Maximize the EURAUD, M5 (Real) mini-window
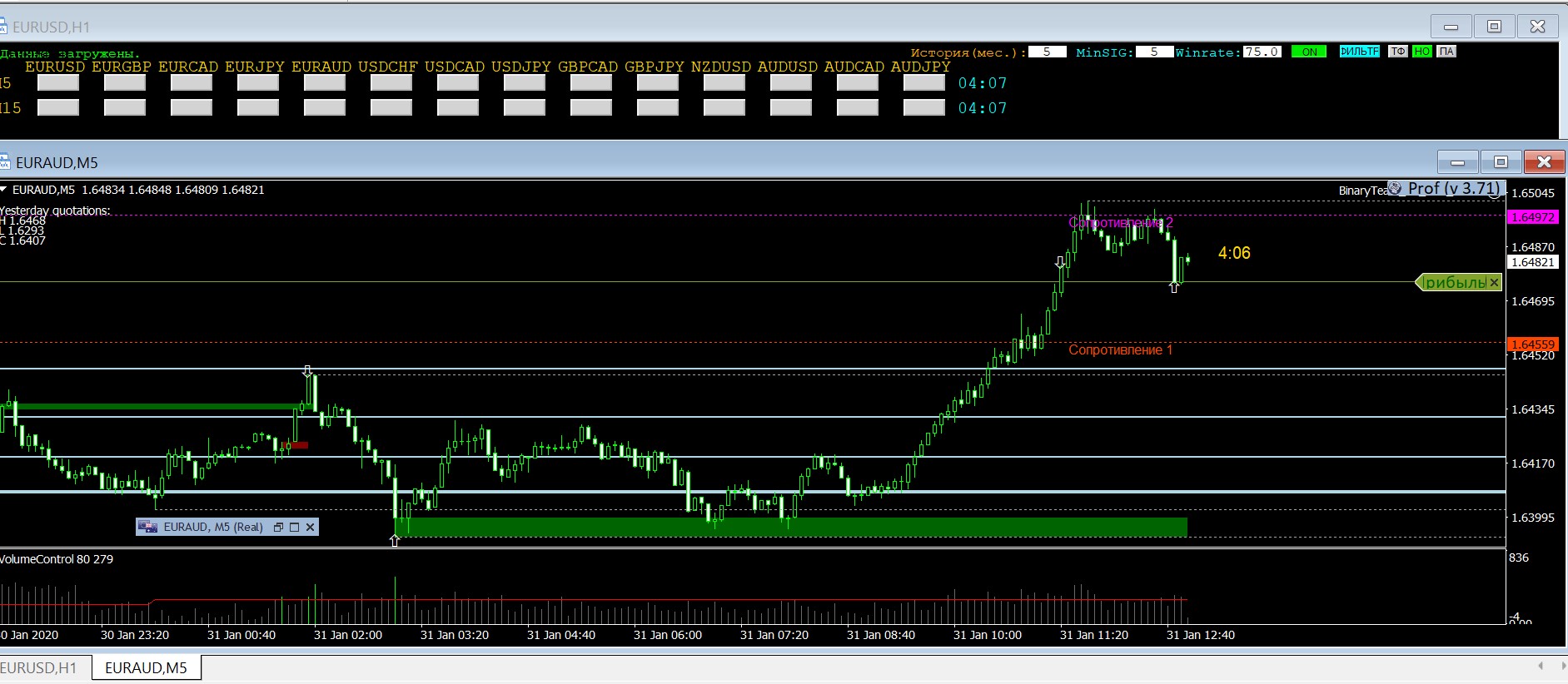1568x684 pixels. (x=294, y=527)
